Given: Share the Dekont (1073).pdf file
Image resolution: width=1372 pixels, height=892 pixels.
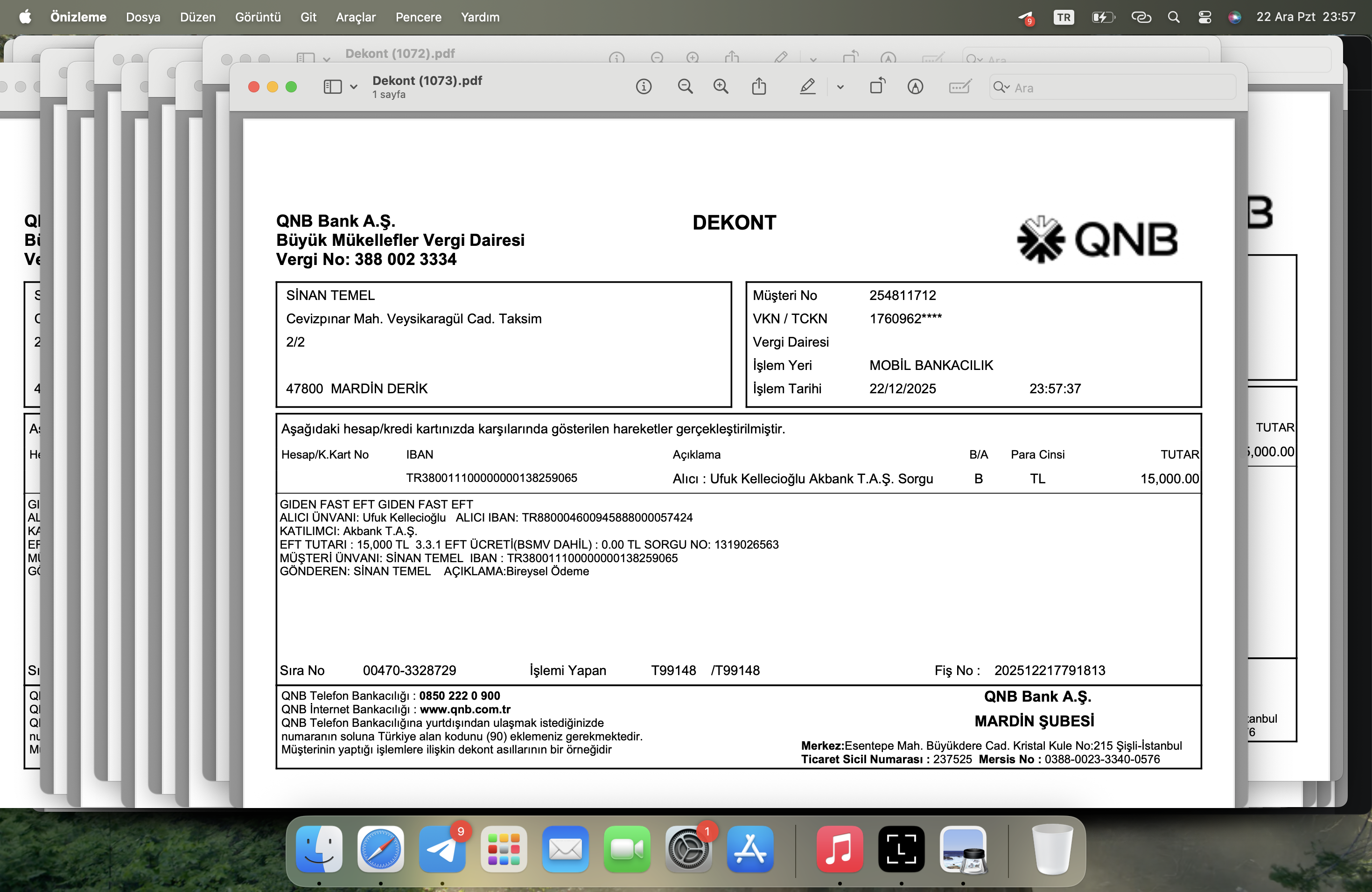Looking at the screenshot, I should point(759,86).
